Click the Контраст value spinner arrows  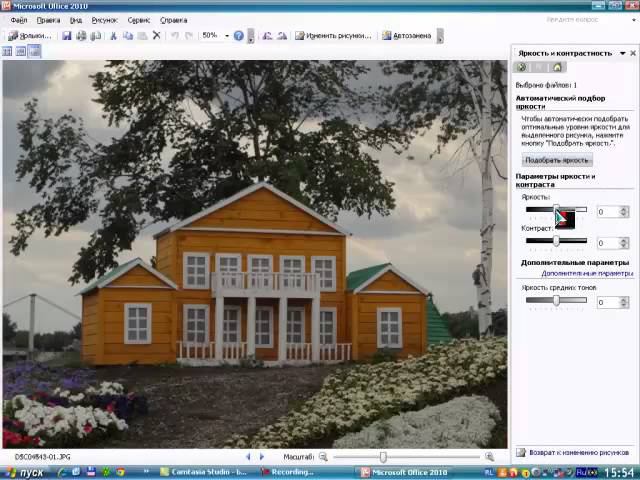[623, 243]
